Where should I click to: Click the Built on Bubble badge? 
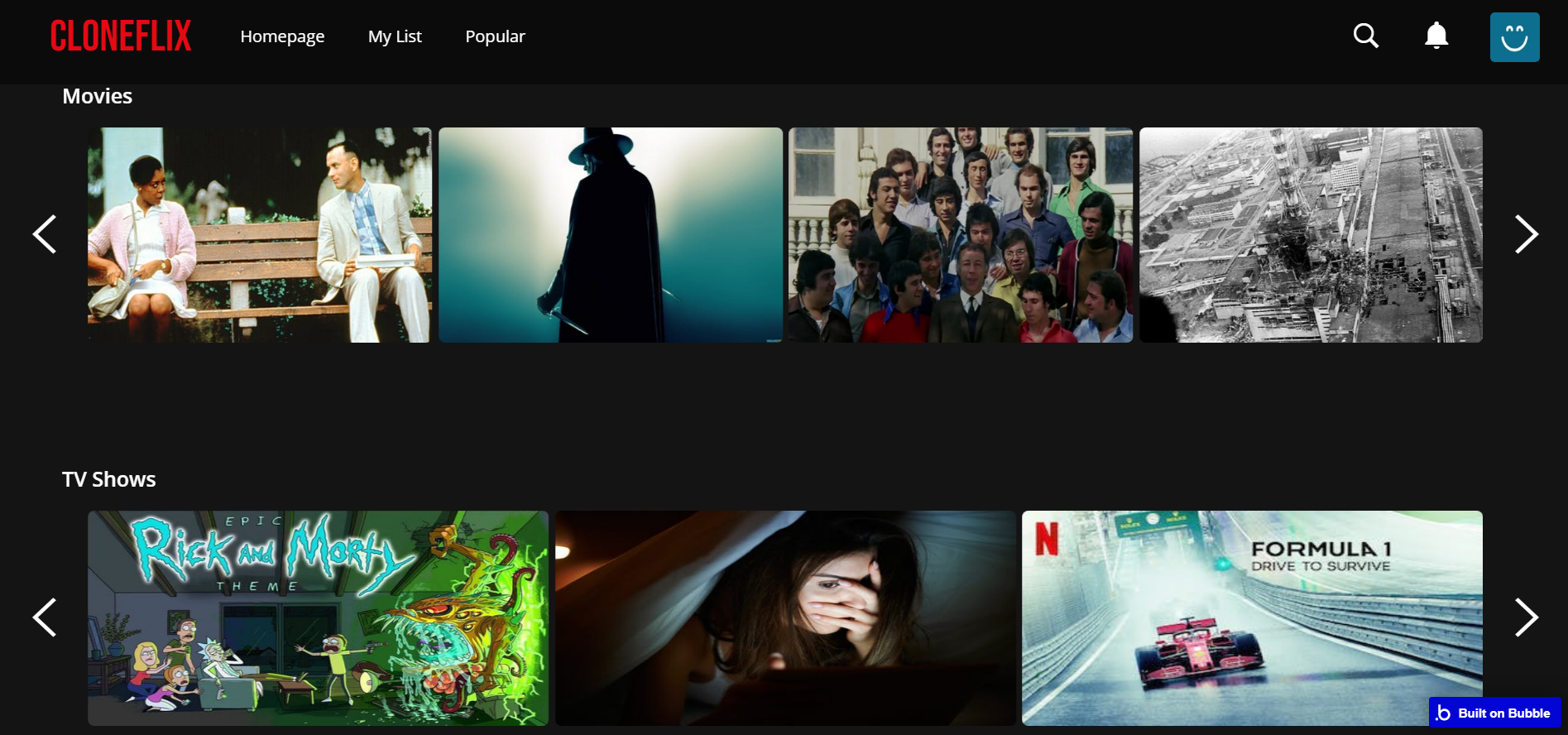1494,713
